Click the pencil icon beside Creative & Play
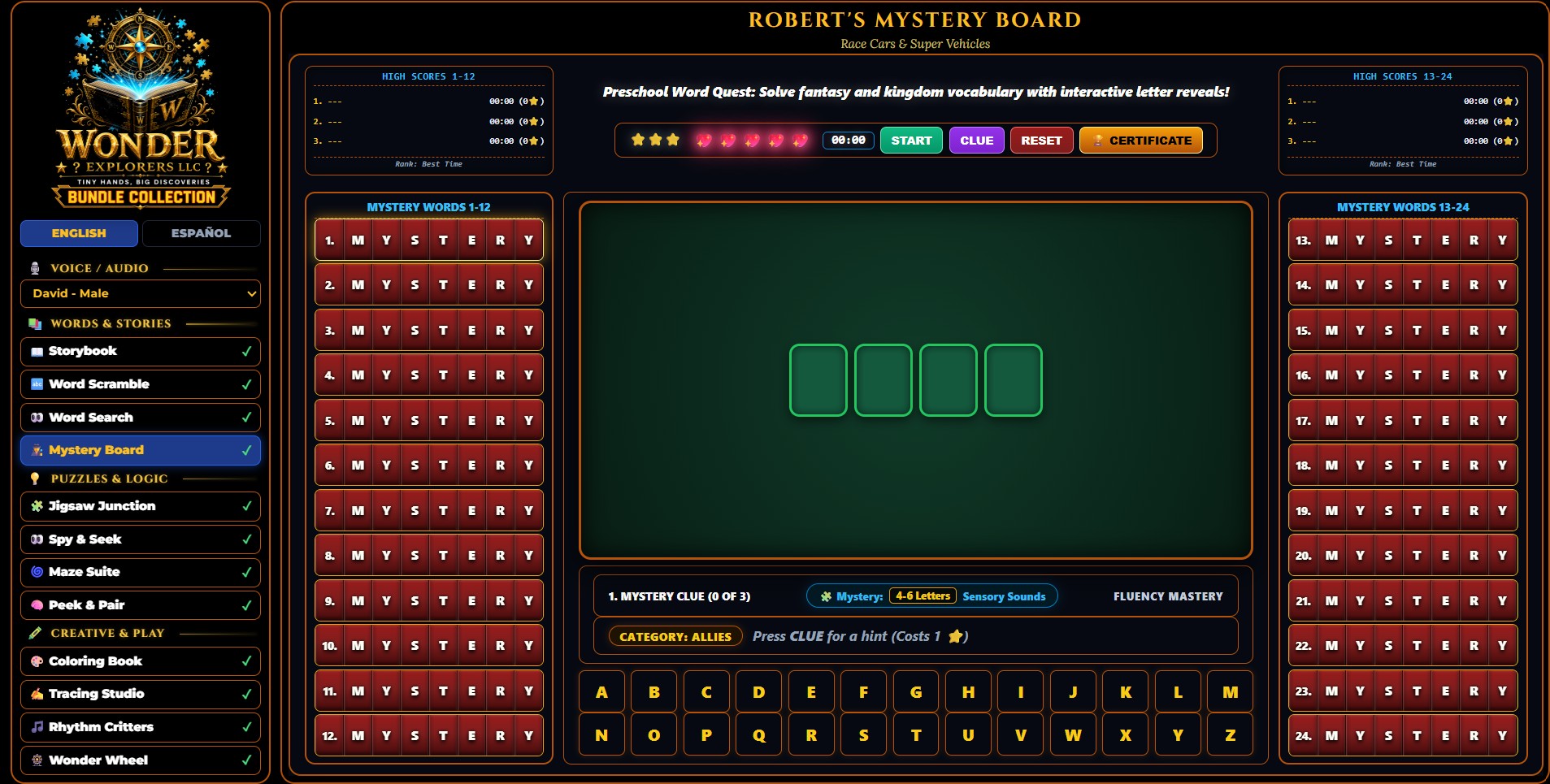 [x=35, y=633]
